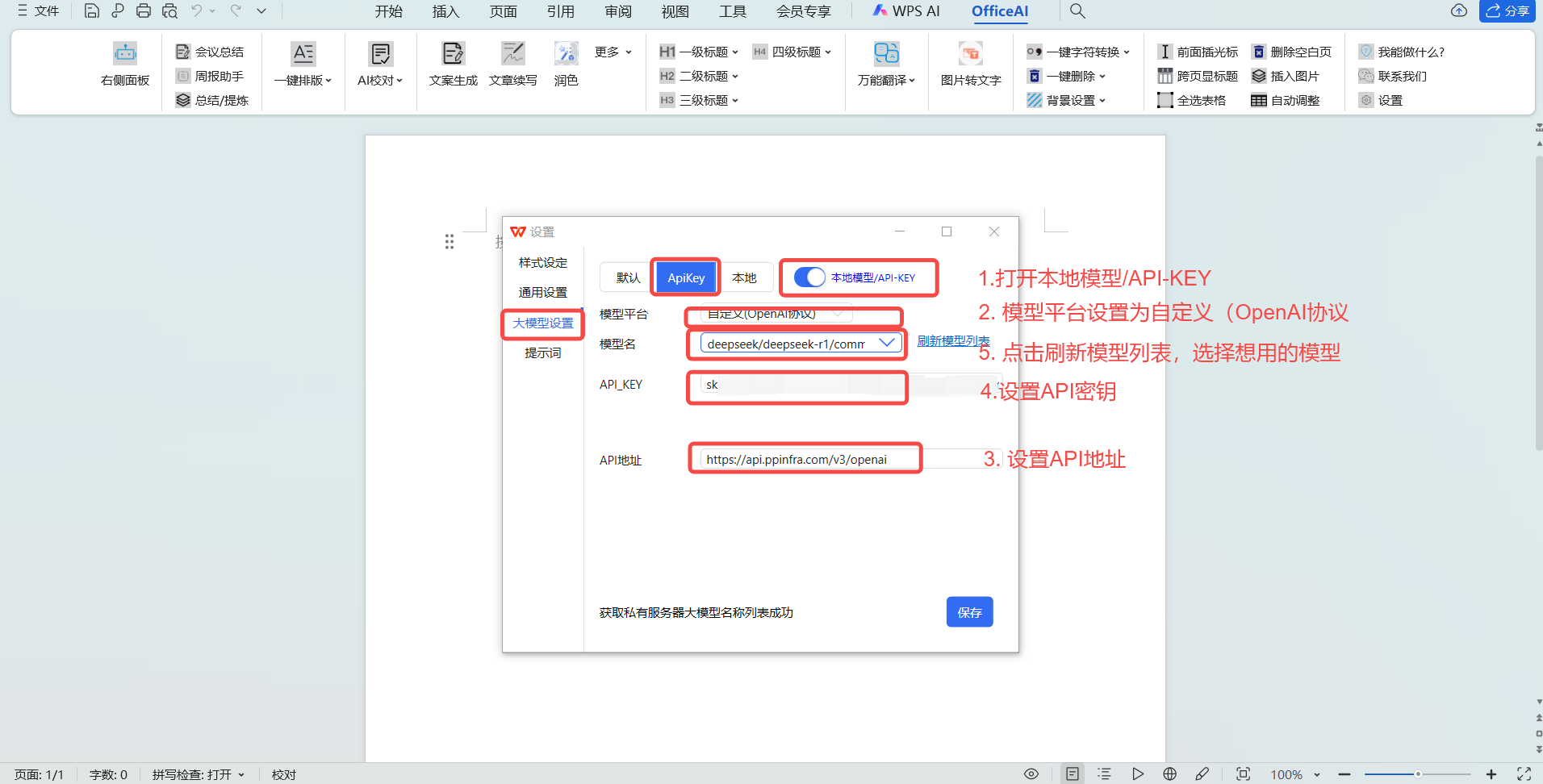
Task: Open the 右侧面板 side panel tool
Action: click(125, 65)
